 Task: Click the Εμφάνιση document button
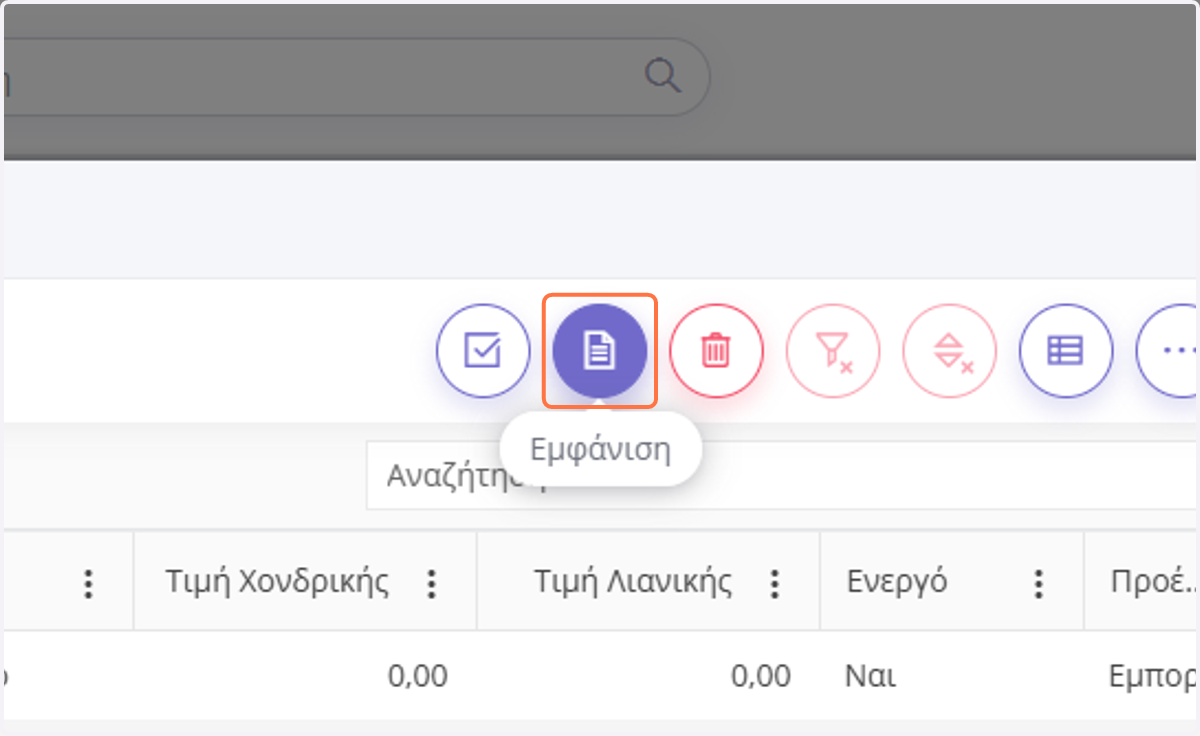click(599, 351)
